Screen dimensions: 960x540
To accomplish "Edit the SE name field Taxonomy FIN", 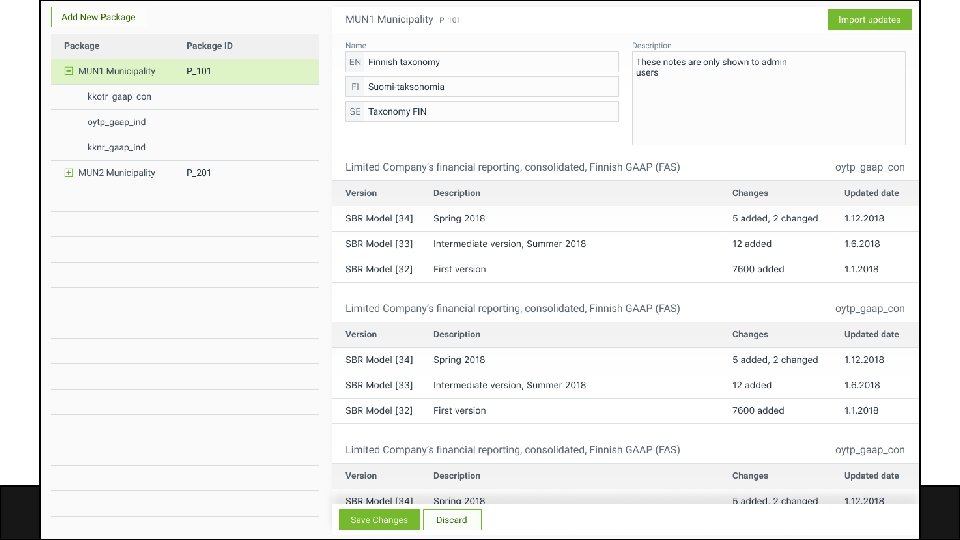I will point(490,112).
